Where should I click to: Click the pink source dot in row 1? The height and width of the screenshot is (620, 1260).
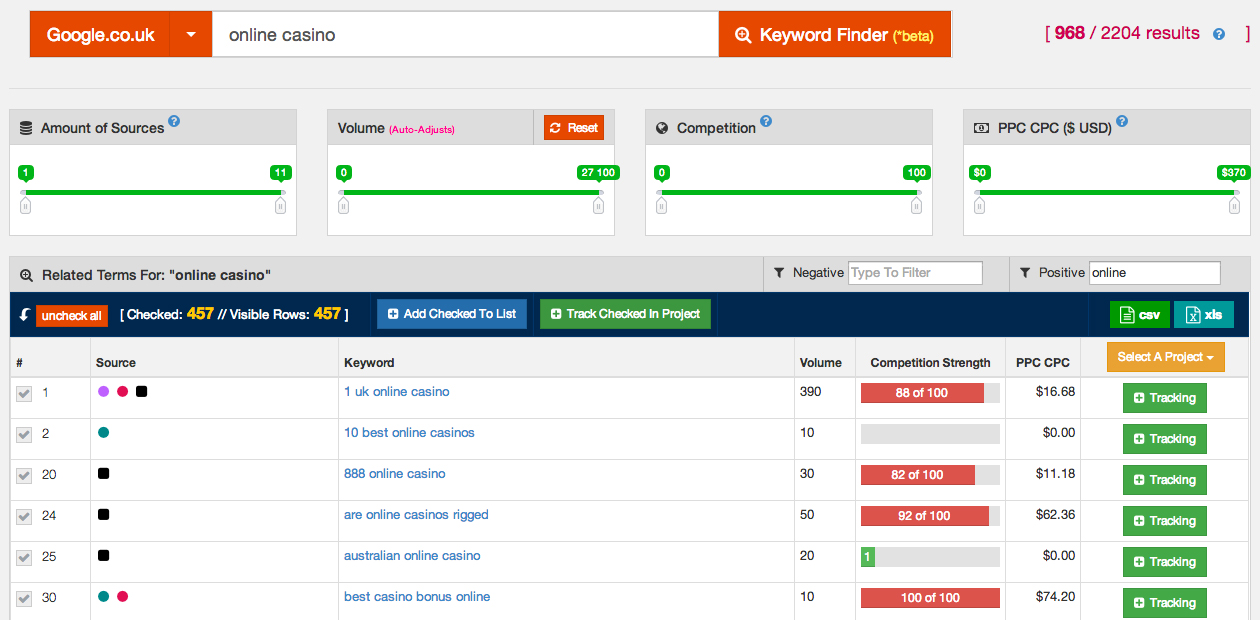coord(122,392)
